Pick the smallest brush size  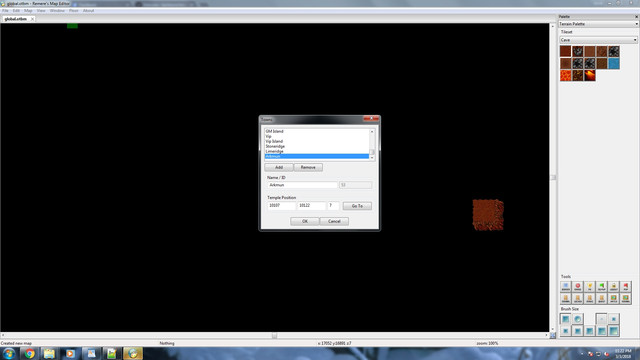click(x=602, y=319)
